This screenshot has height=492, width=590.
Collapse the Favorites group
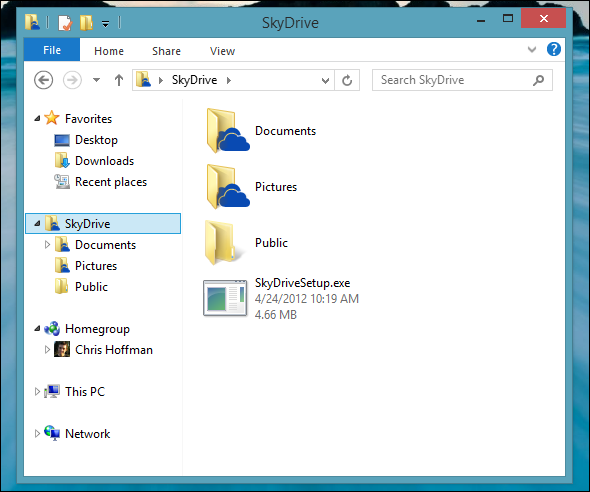click(x=37, y=118)
